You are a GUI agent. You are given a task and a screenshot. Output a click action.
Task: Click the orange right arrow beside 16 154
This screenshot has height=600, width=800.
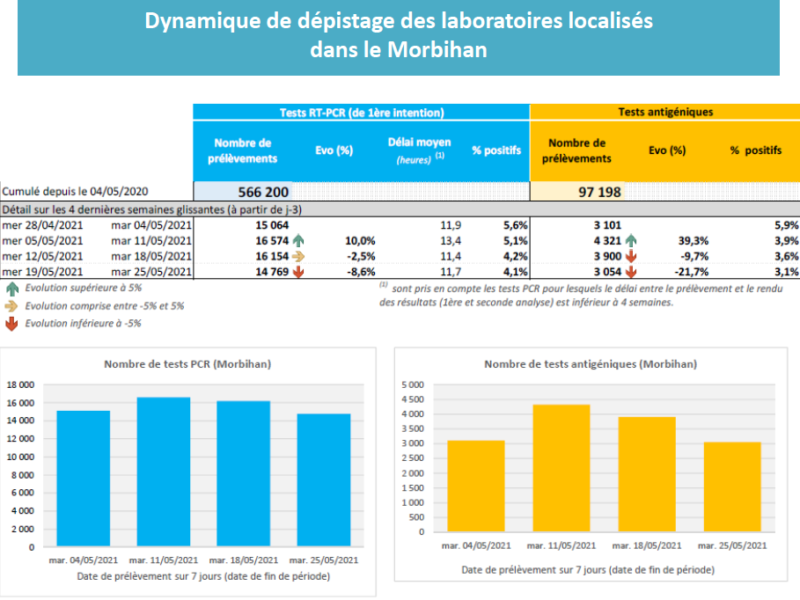coord(299,256)
